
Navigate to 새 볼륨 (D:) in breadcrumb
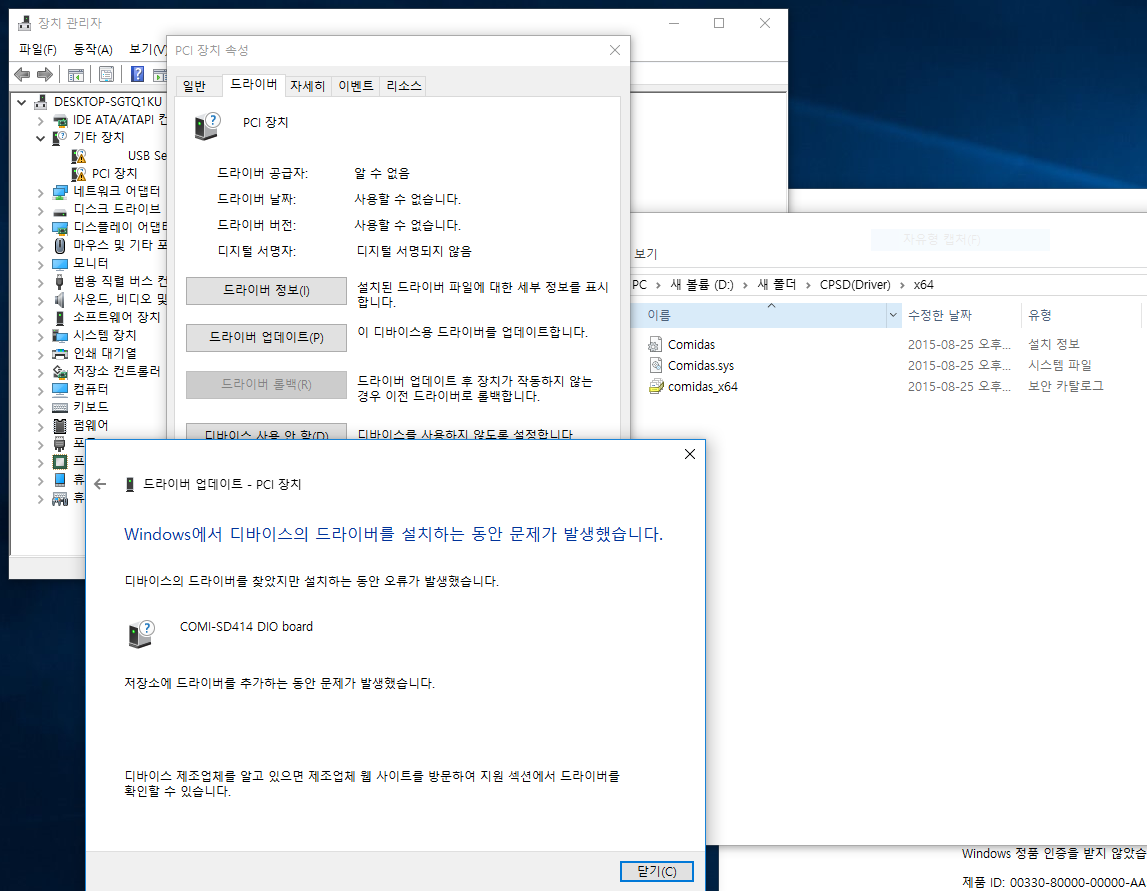coord(702,285)
